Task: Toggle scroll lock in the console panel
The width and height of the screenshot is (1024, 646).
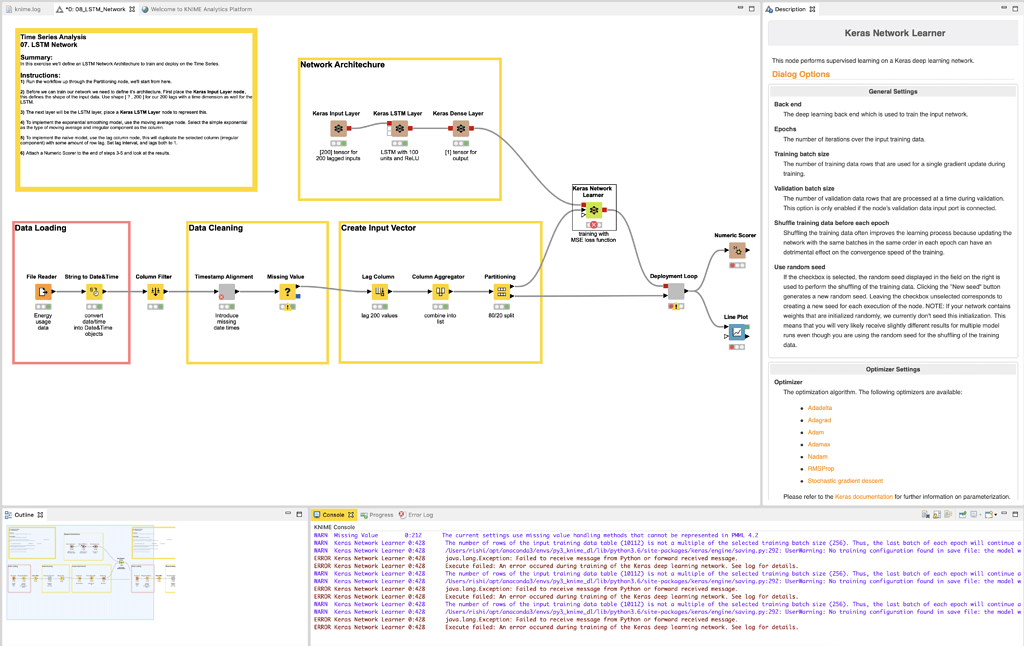Action: [936, 514]
